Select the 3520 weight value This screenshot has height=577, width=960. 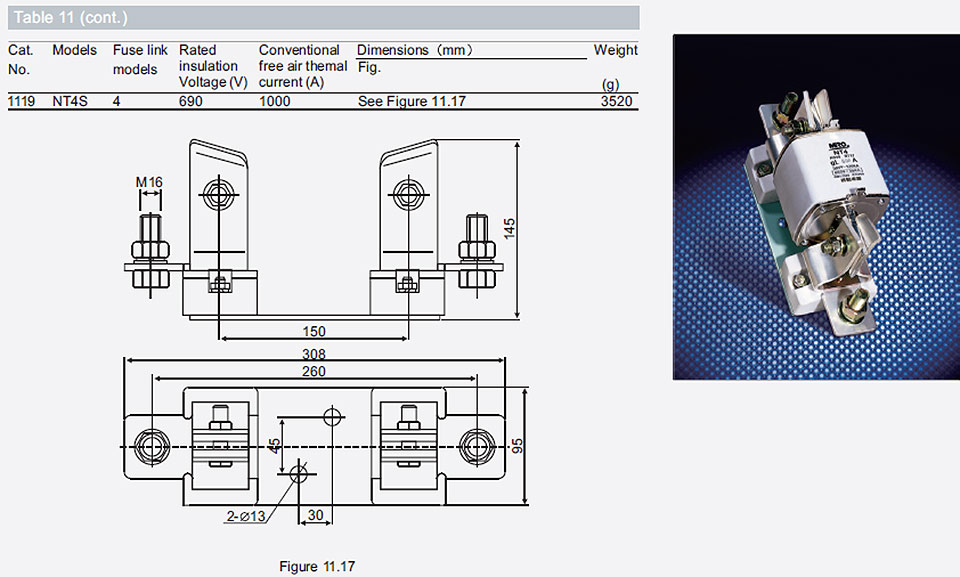tap(616, 101)
